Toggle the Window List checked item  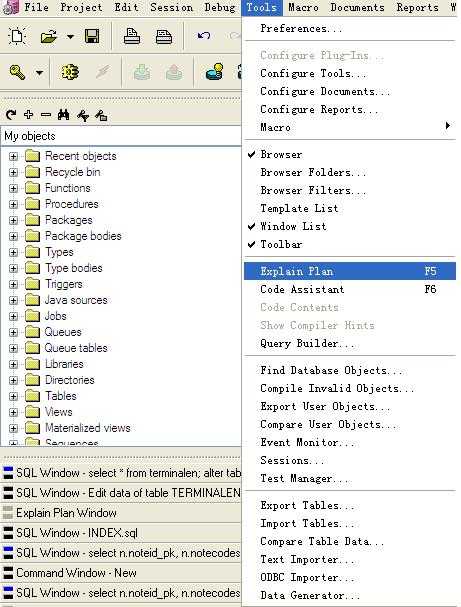tap(350, 226)
